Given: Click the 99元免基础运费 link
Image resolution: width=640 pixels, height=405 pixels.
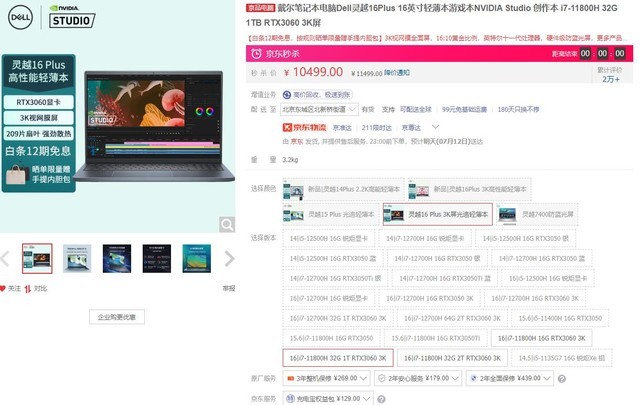Looking at the screenshot, I should (464, 109).
